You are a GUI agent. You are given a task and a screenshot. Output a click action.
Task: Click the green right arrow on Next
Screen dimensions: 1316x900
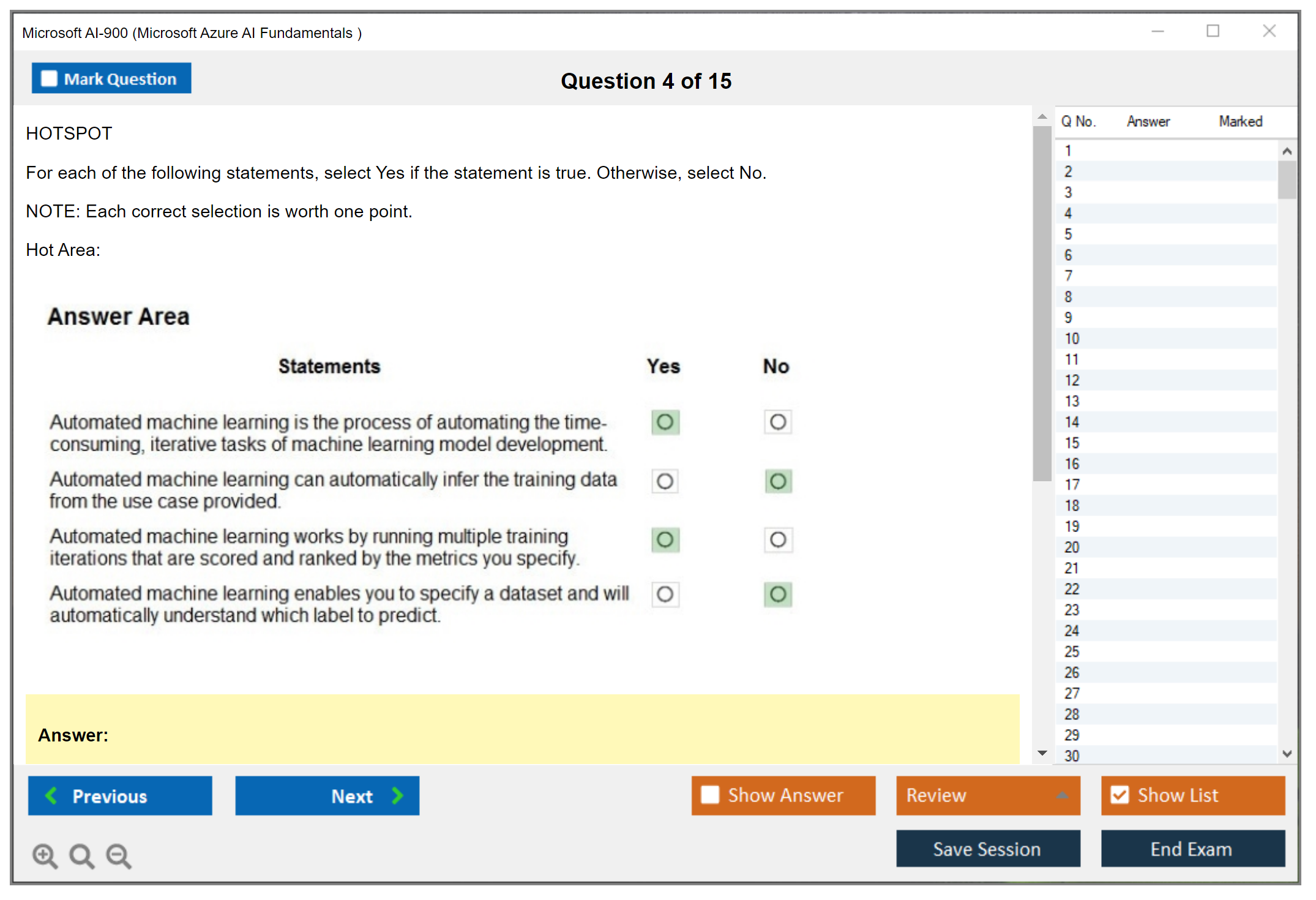tap(397, 795)
